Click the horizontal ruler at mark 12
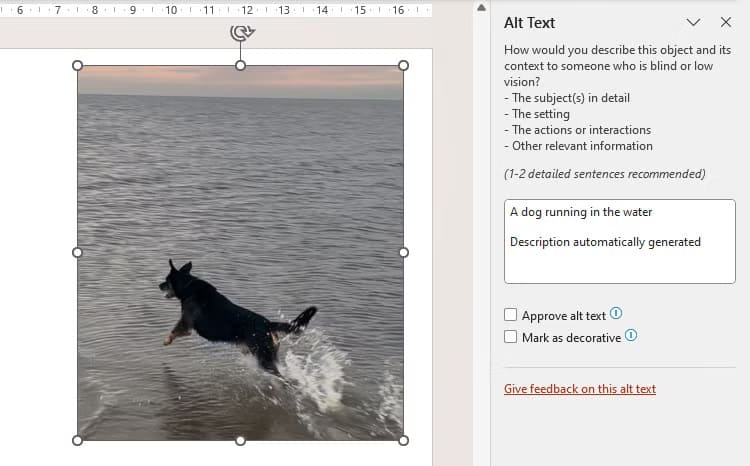The height and width of the screenshot is (466, 750). [247, 10]
